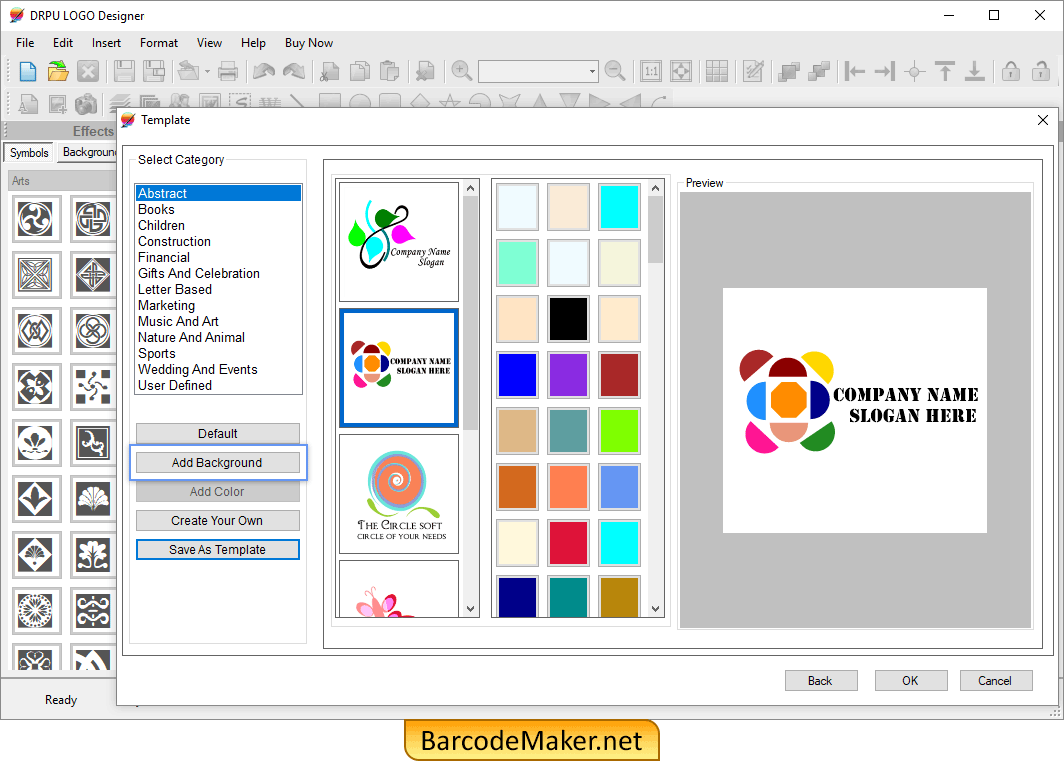Expand the export icon dropdown arrow
The image size is (1064, 761).
pyautogui.click(x=207, y=71)
